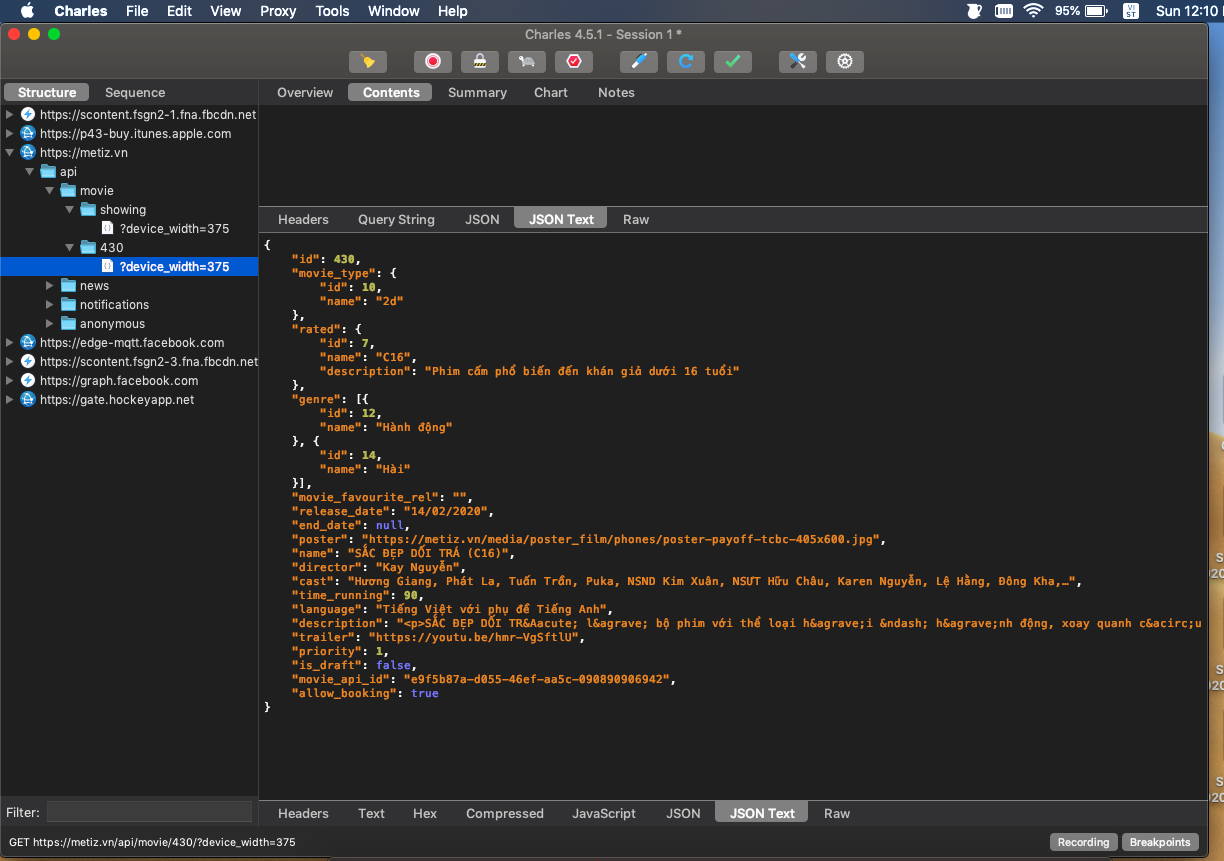1224x861 pixels.
Task: Click the lightning icon beside graph.facebook.com
Action: click(28, 381)
